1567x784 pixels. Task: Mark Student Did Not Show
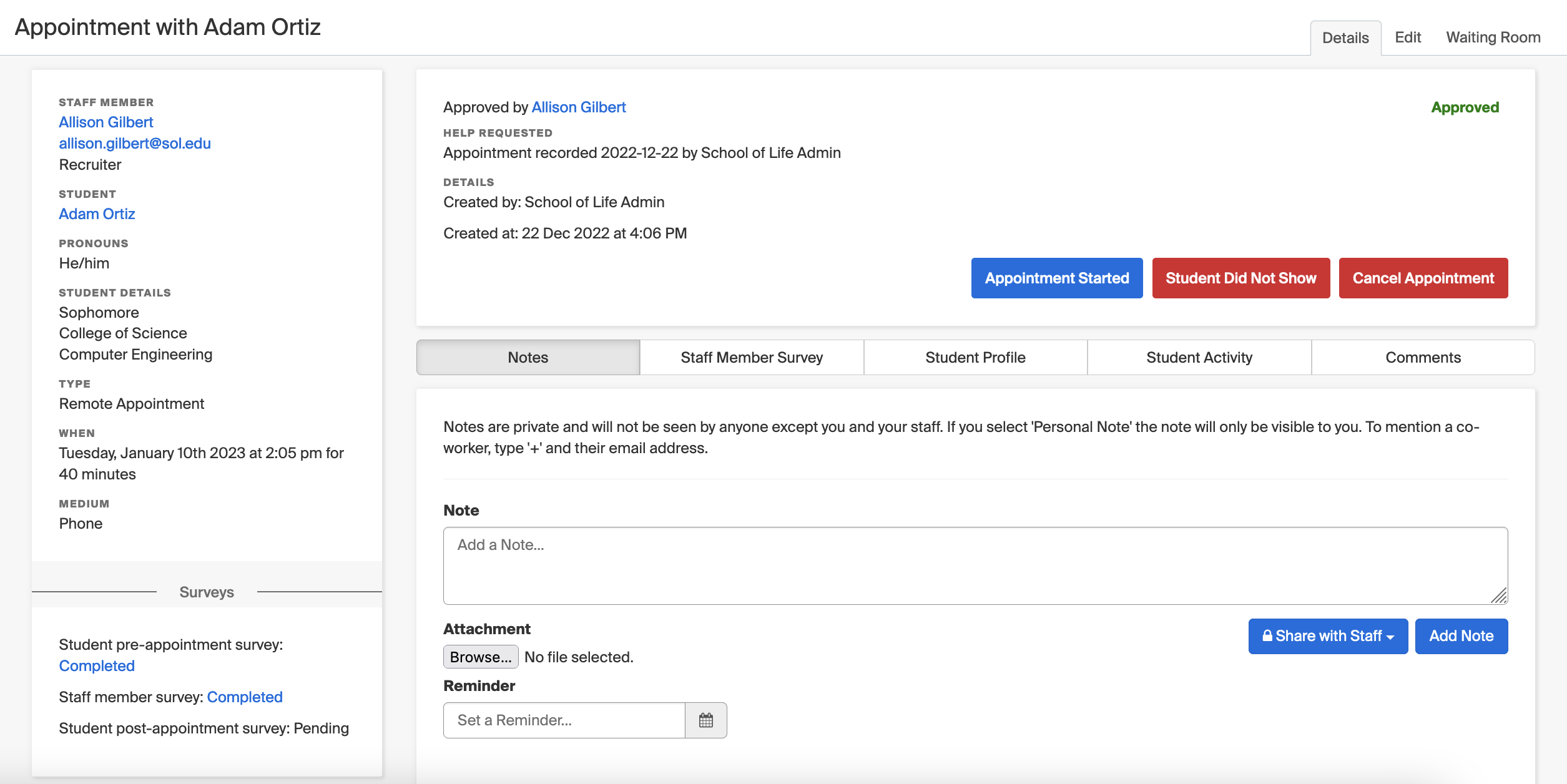(x=1240, y=278)
